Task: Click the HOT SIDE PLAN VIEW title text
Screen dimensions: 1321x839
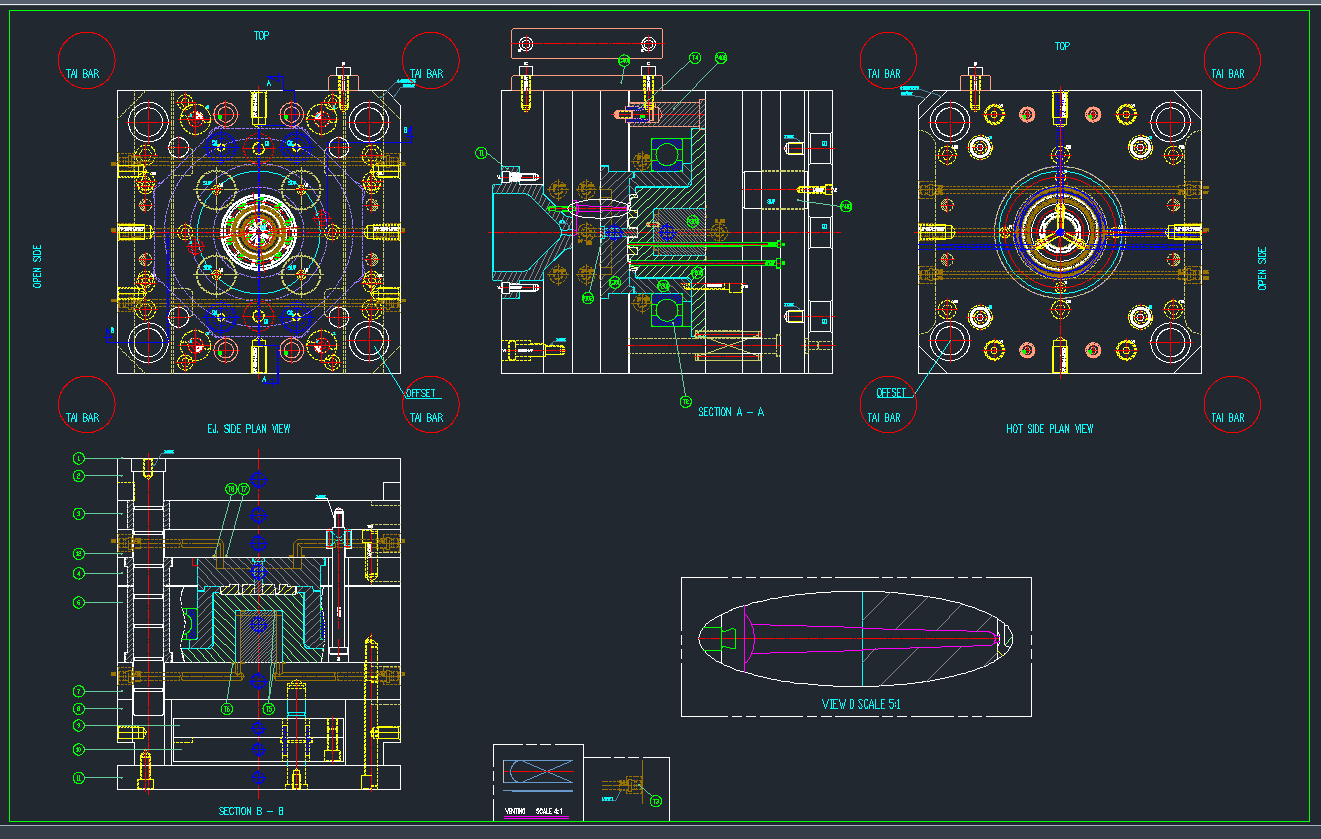Action: pos(1049,429)
